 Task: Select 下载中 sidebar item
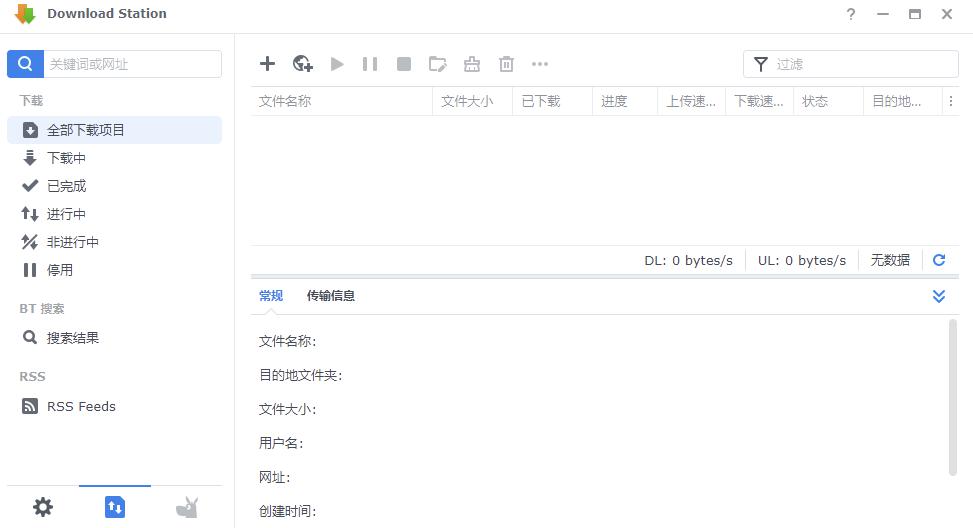pyautogui.click(x=114, y=158)
